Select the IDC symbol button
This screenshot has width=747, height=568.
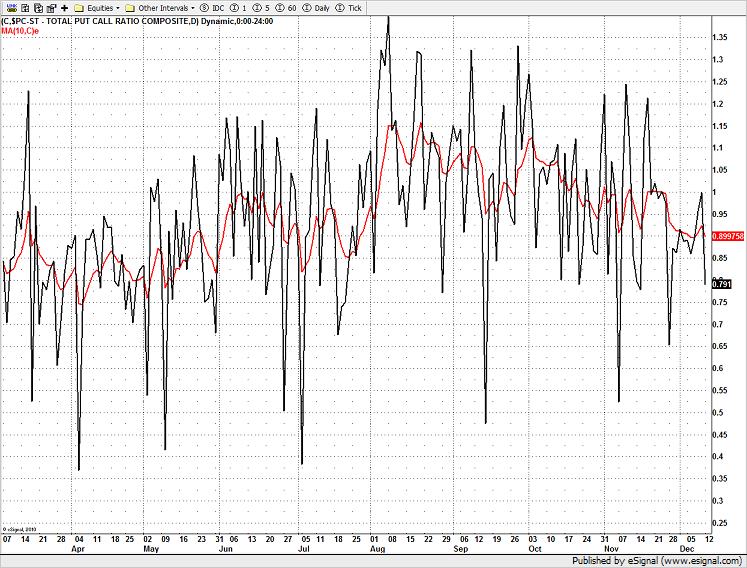(x=212, y=8)
